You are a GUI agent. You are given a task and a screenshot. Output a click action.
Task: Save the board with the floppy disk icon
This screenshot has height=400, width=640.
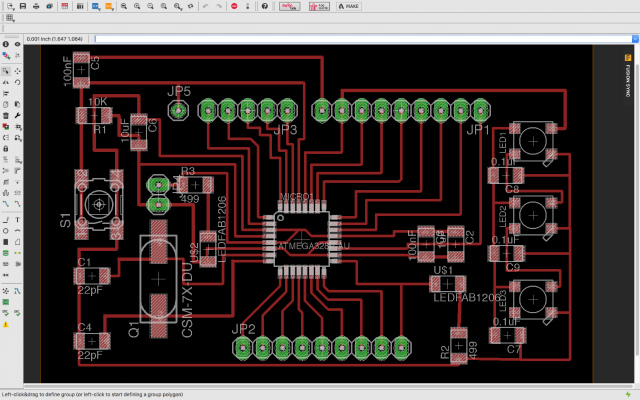pos(23,6)
